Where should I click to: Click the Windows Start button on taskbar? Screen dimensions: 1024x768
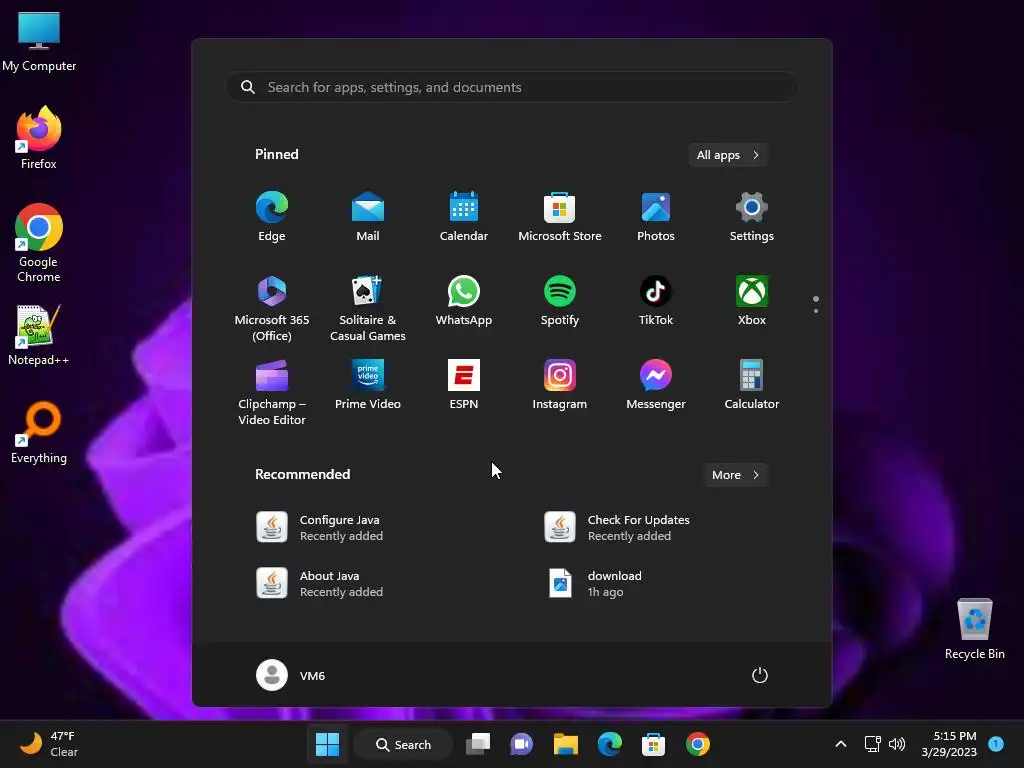point(327,744)
